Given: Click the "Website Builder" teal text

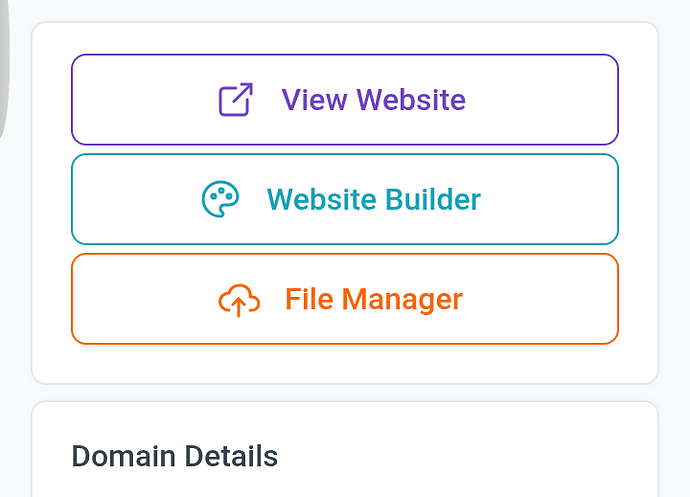Looking at the screenshot, I should (x=373, y=199).
